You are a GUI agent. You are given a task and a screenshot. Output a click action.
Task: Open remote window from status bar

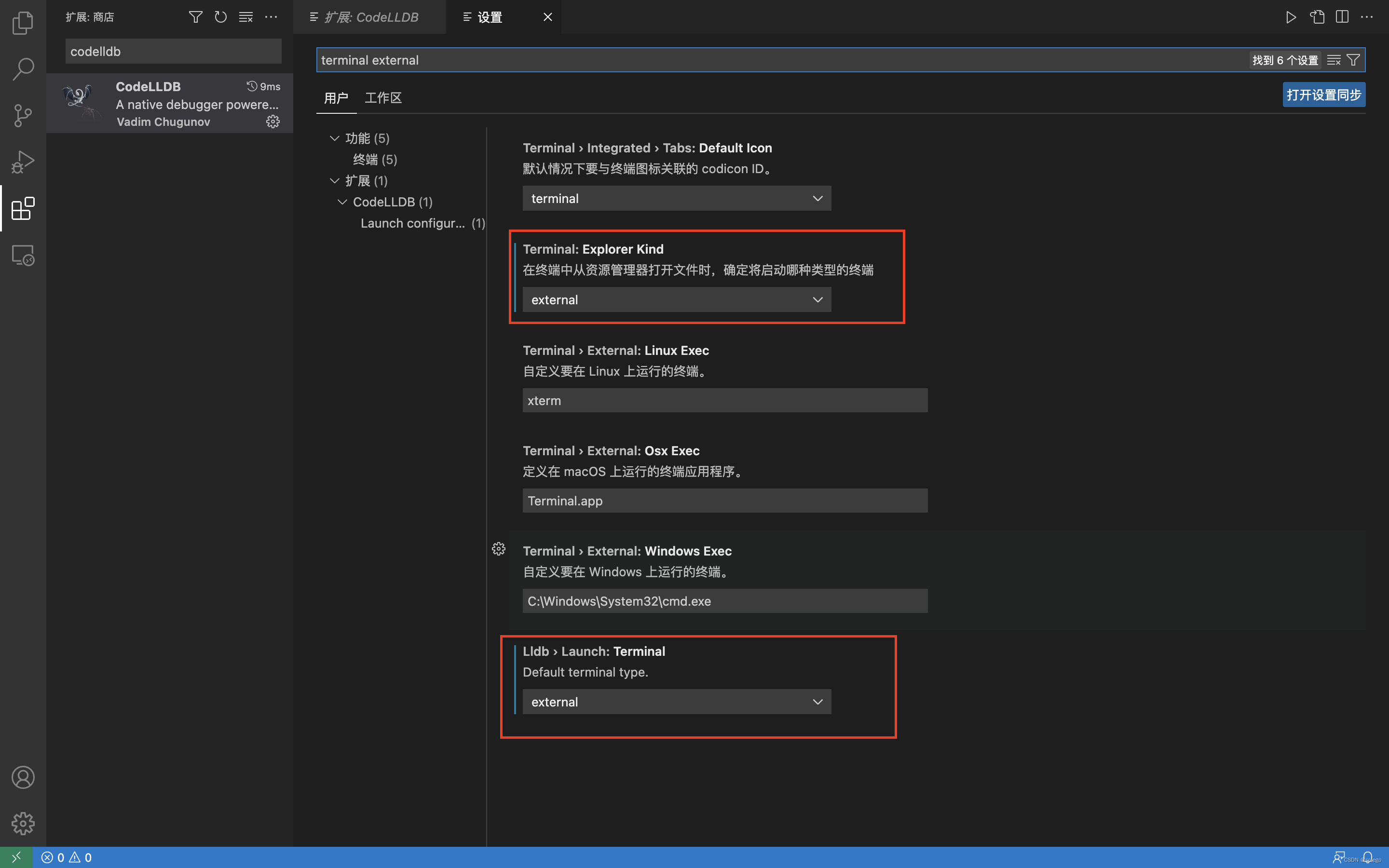pos(16,857)
